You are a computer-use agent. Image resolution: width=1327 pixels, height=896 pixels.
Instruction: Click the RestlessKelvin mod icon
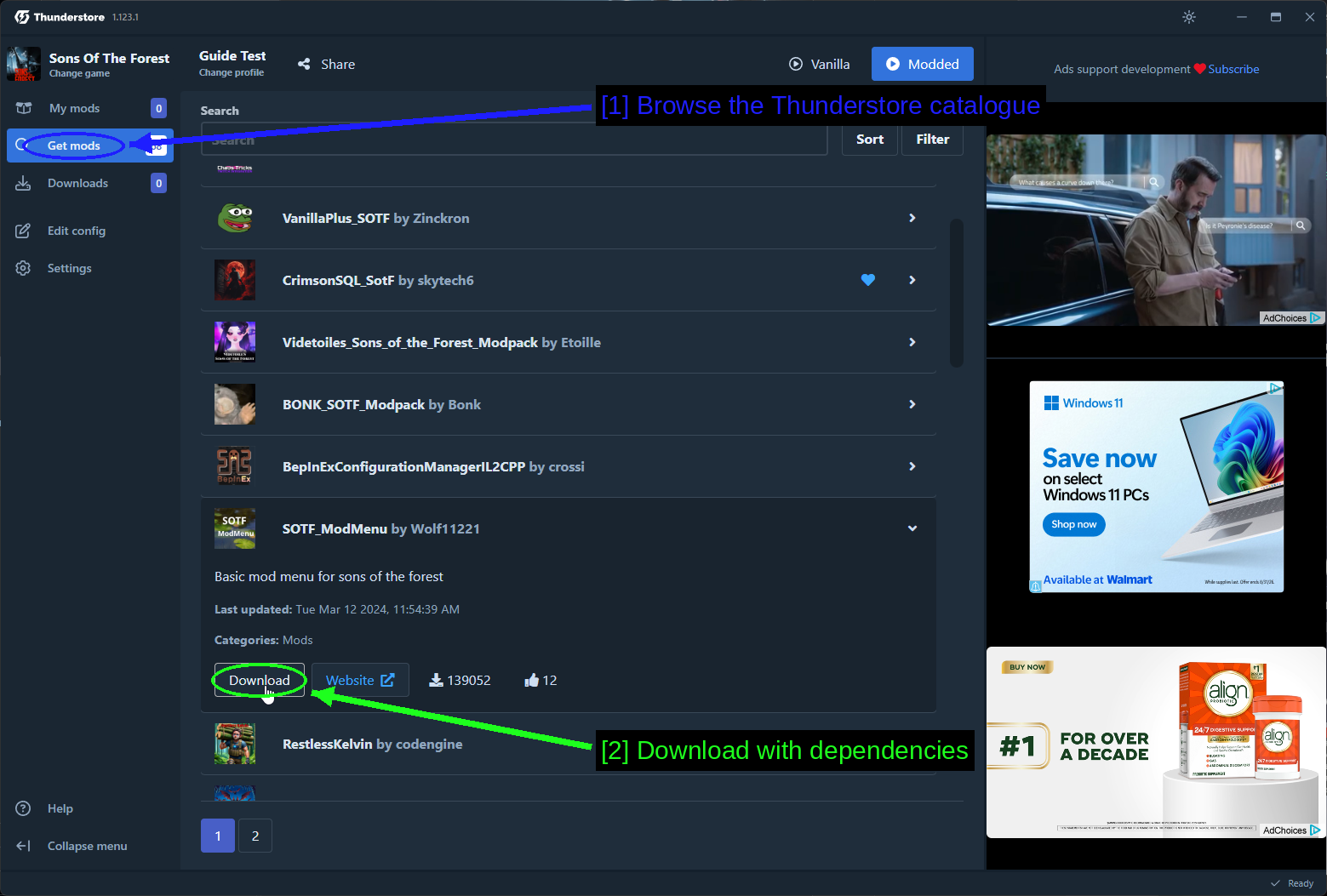(x=235, y=744)
